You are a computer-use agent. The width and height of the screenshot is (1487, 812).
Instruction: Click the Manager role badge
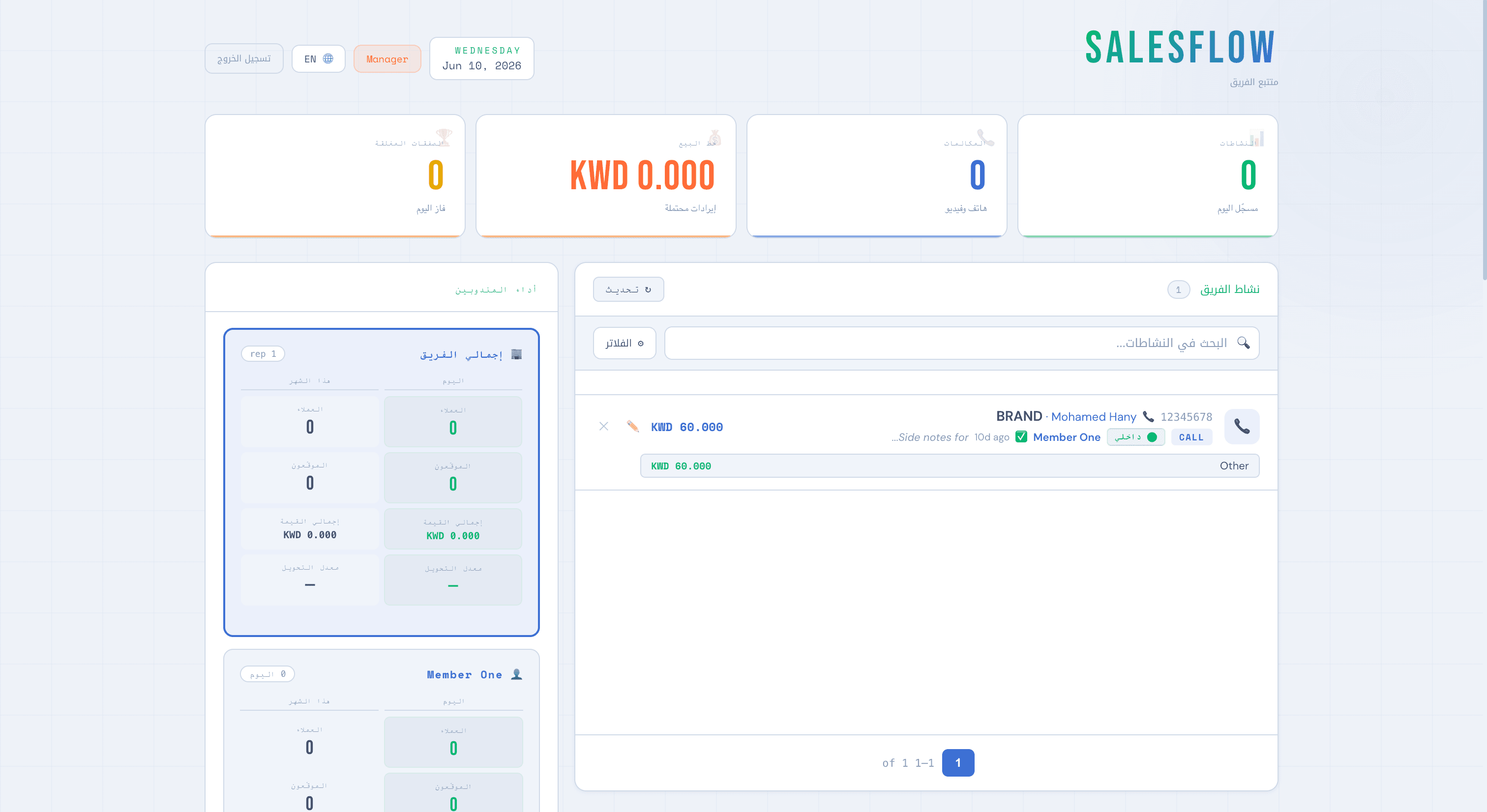coord(387,58)
